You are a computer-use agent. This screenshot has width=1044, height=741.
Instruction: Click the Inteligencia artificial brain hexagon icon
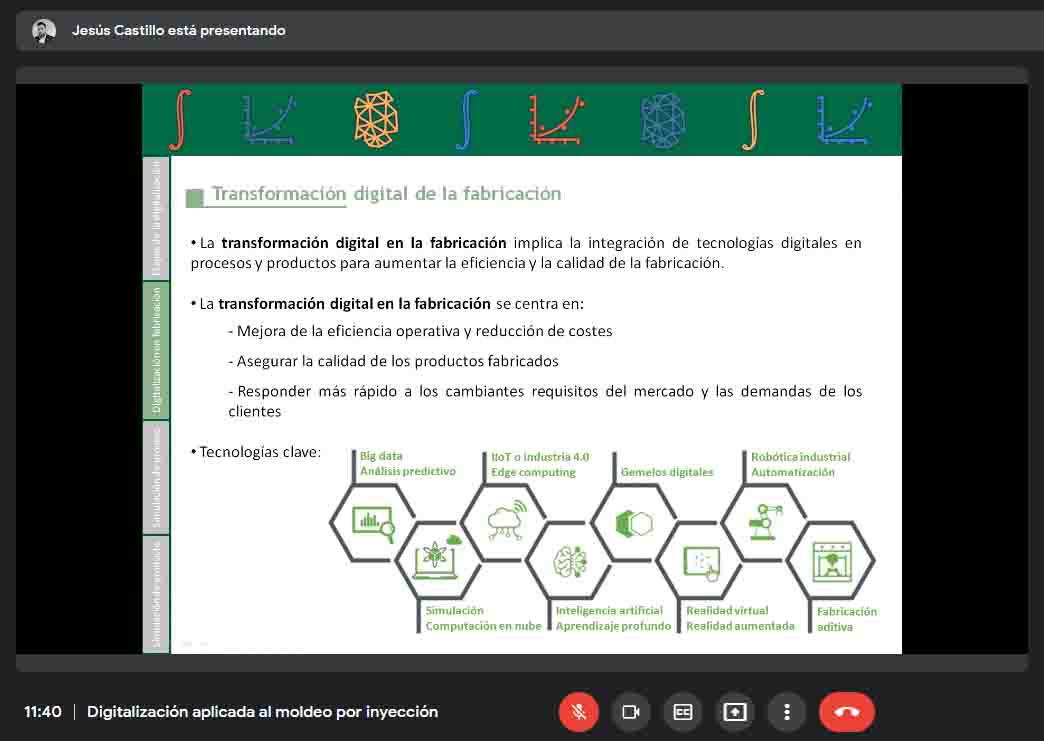click(x=570, y=561)
